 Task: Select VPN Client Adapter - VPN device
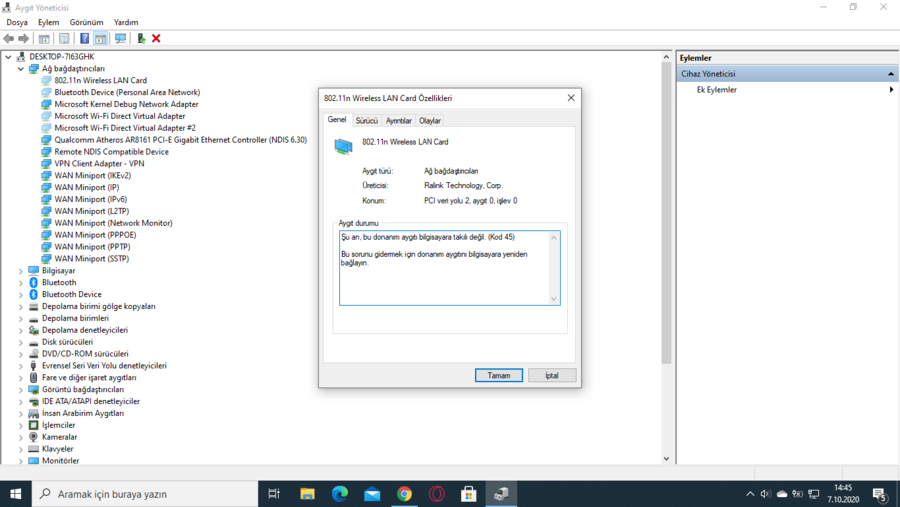(x=99, y=164)
